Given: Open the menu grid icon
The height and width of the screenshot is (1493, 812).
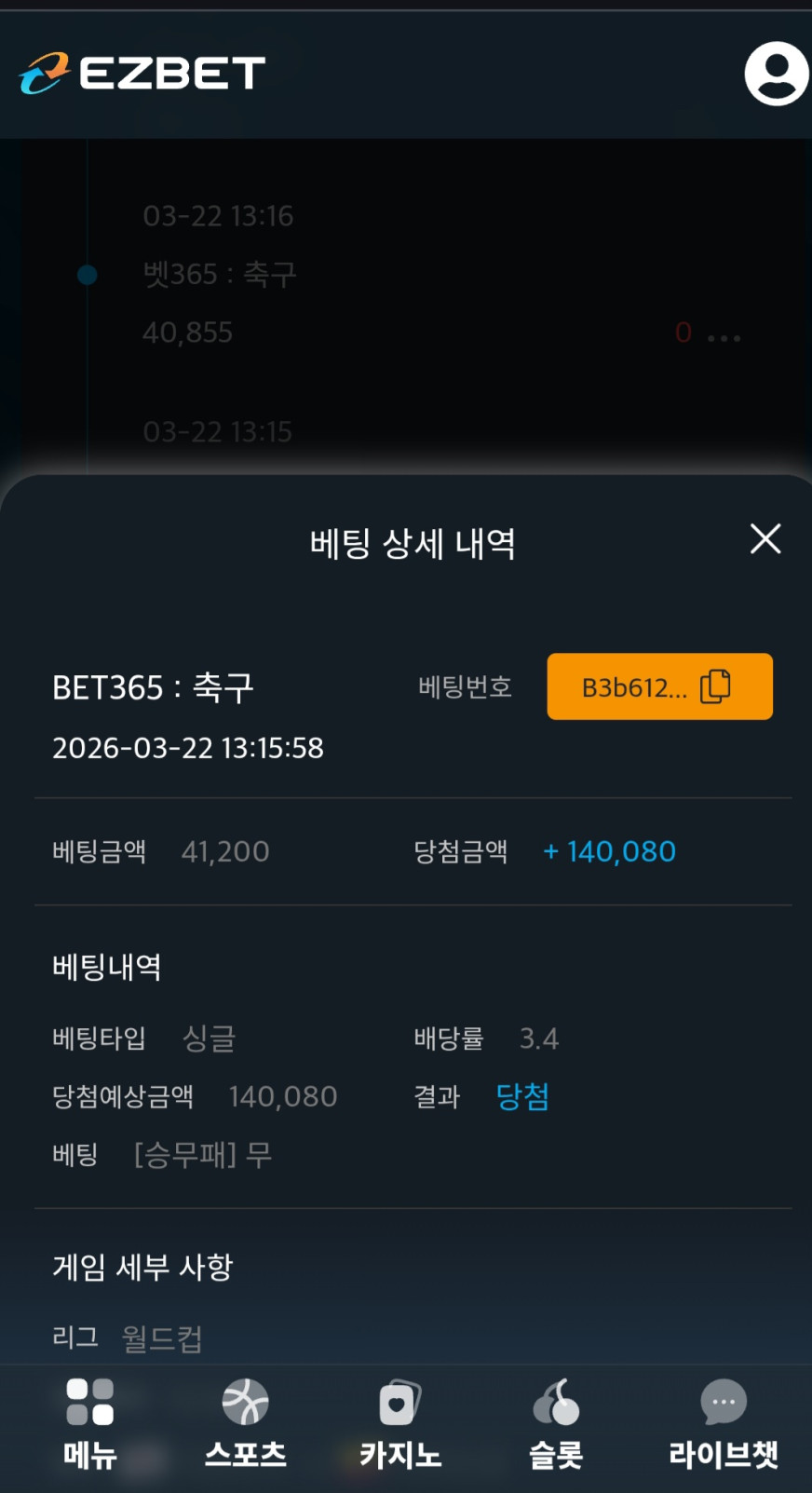Looking at the screenshot, I should pyautogui.click(x=89, y=1403).
